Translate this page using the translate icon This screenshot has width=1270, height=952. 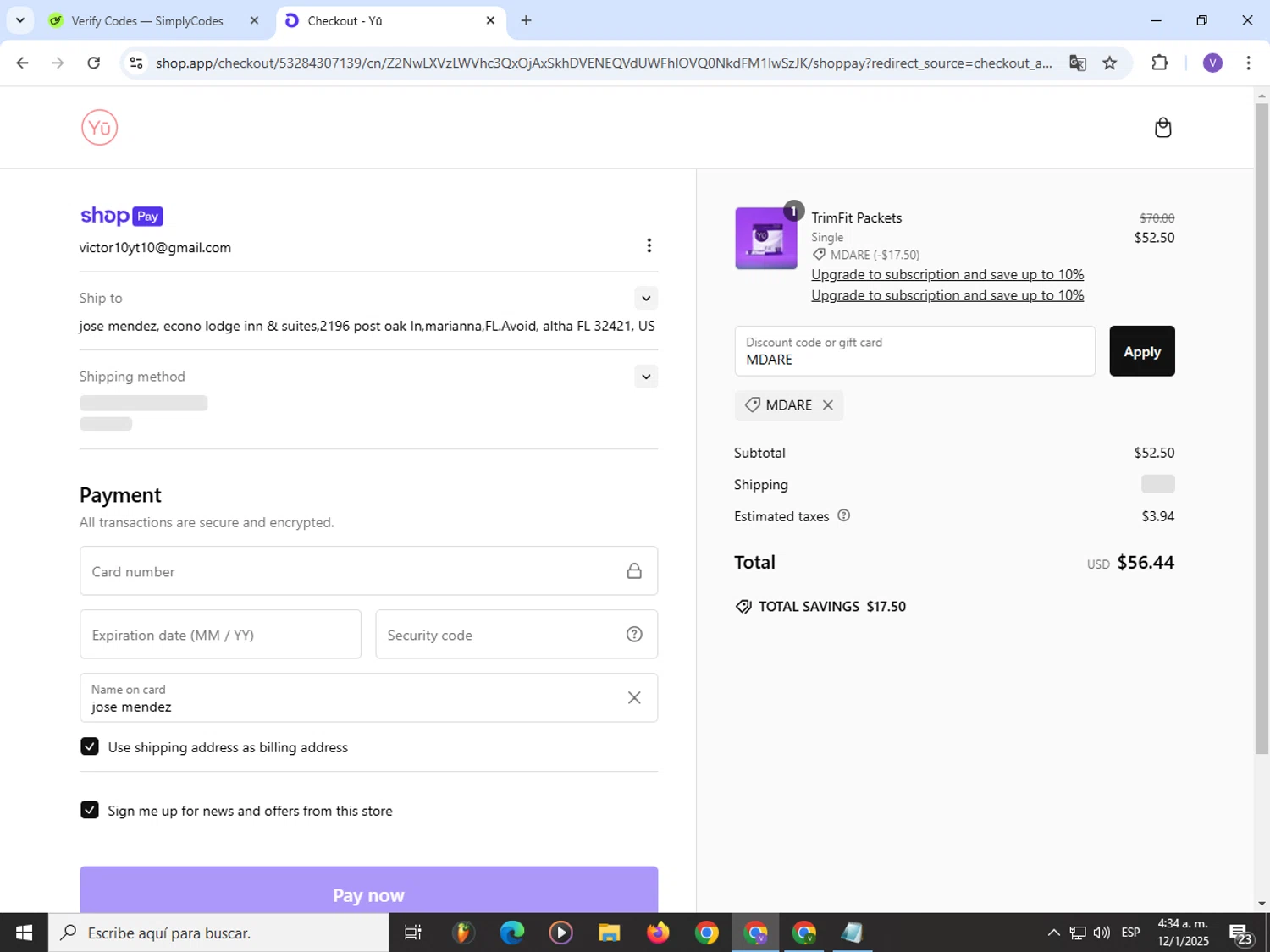click(1077, 63)
